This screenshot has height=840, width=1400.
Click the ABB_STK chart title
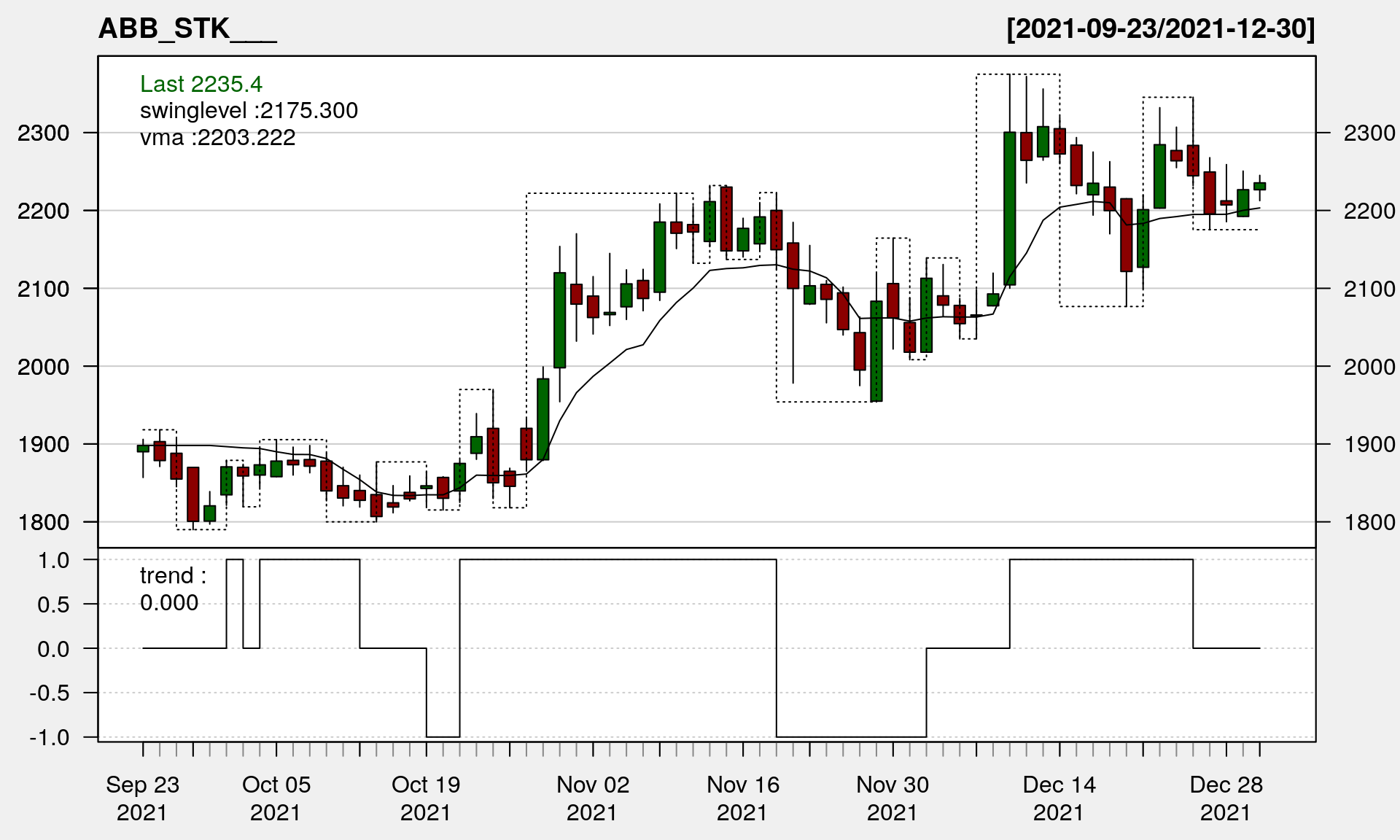(187, 29)
